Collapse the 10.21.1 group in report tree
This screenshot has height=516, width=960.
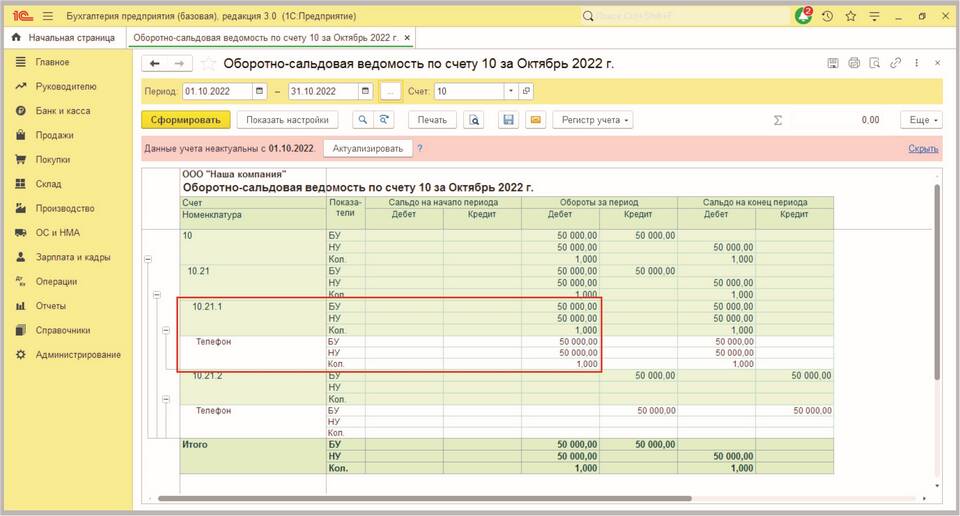click(166, 330)
